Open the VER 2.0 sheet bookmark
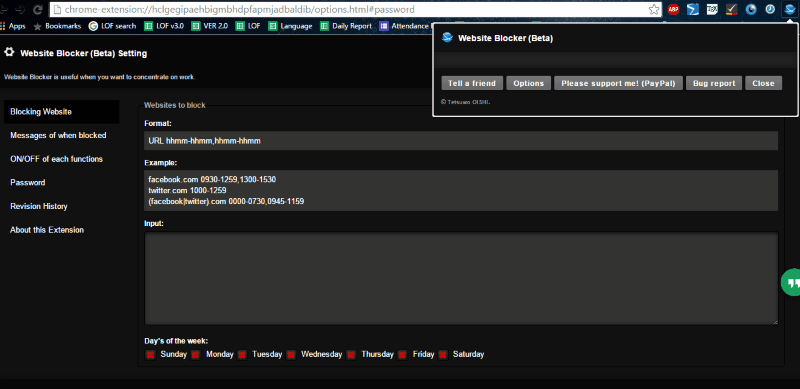The height and width of the screenshot is (389, 800). tap(210, 26)
